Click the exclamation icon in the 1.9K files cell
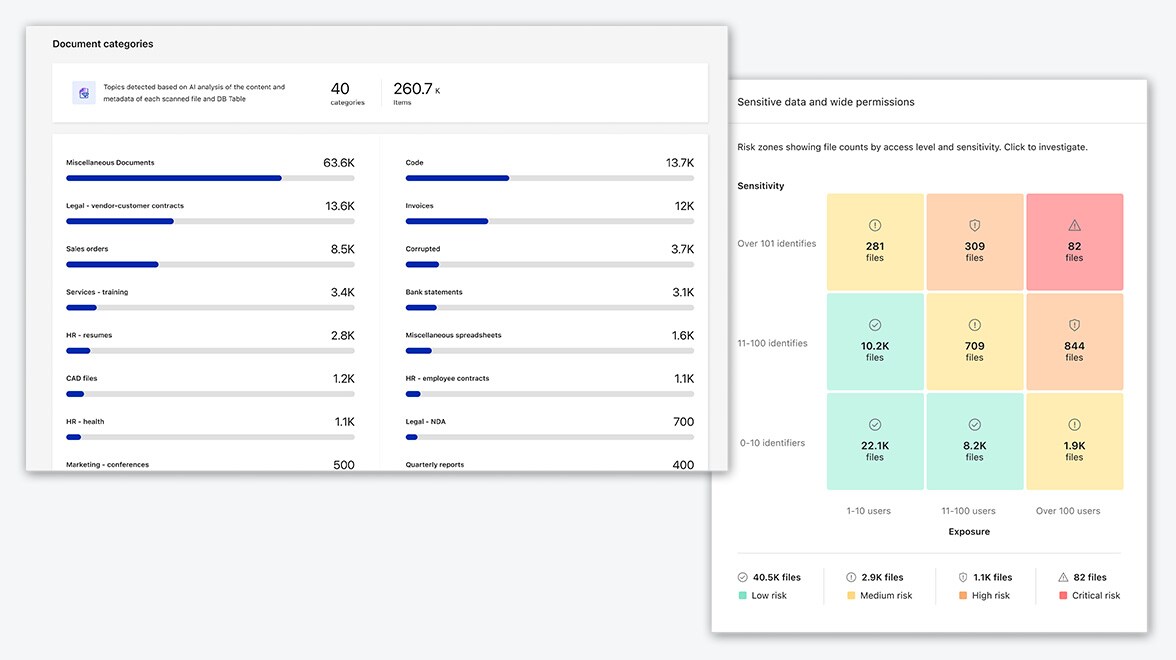Screen dimensions: 1176x660 click(x=1074, y=425)
